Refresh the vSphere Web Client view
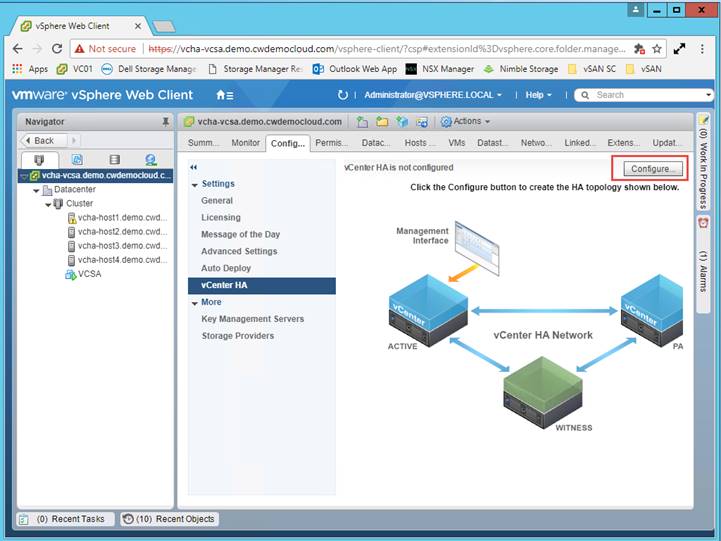 click(343, 95)
